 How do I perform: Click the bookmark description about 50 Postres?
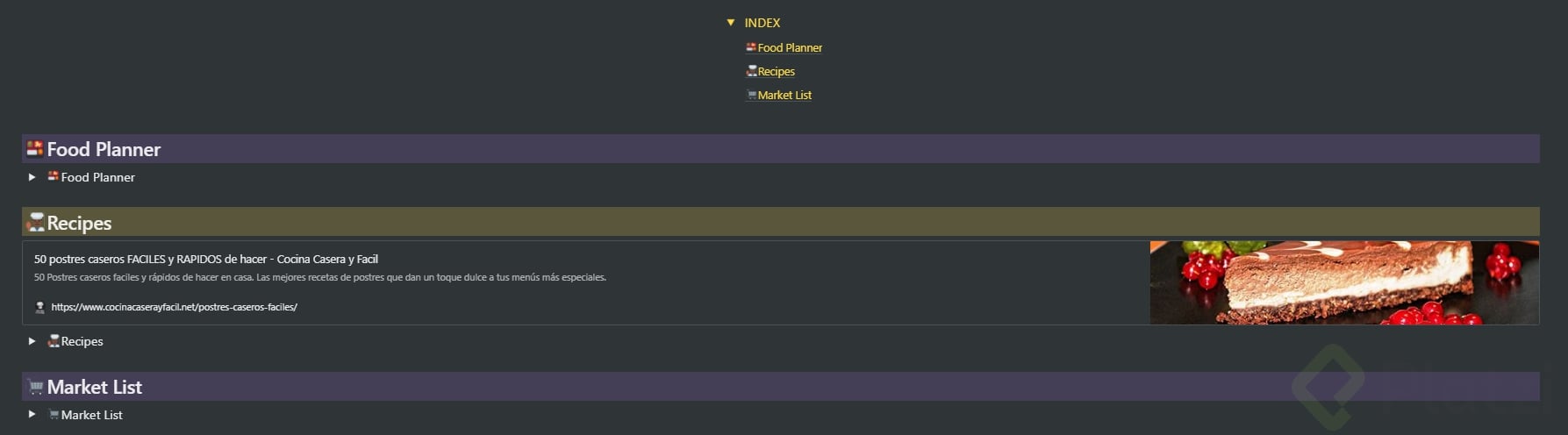click(319, 277)
